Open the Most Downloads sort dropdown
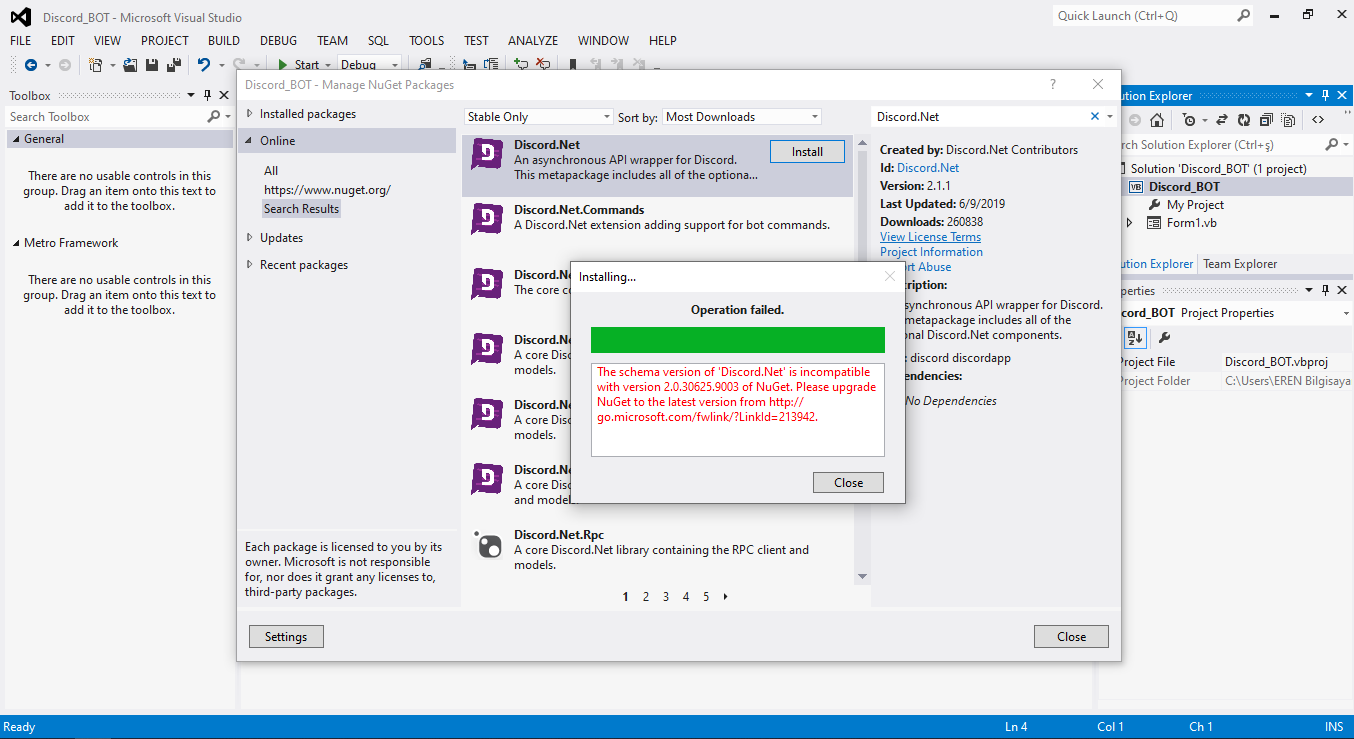 (742, 117)
